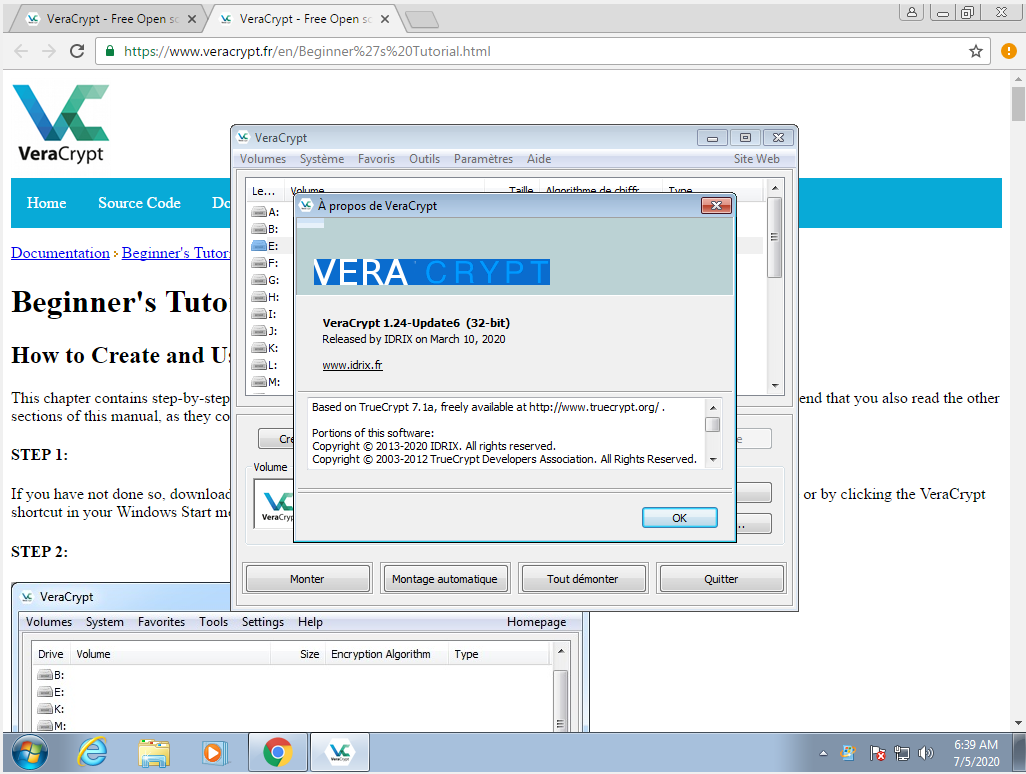
Task: Go to Home in the site navigation bar
Action: coord(46,203)
